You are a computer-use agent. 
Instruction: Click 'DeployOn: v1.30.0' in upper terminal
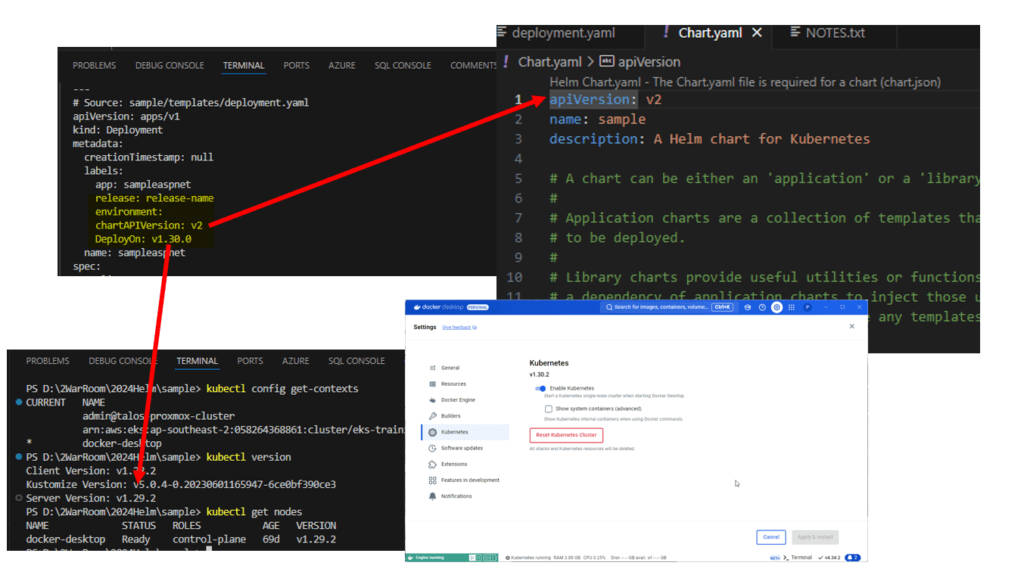143,239
